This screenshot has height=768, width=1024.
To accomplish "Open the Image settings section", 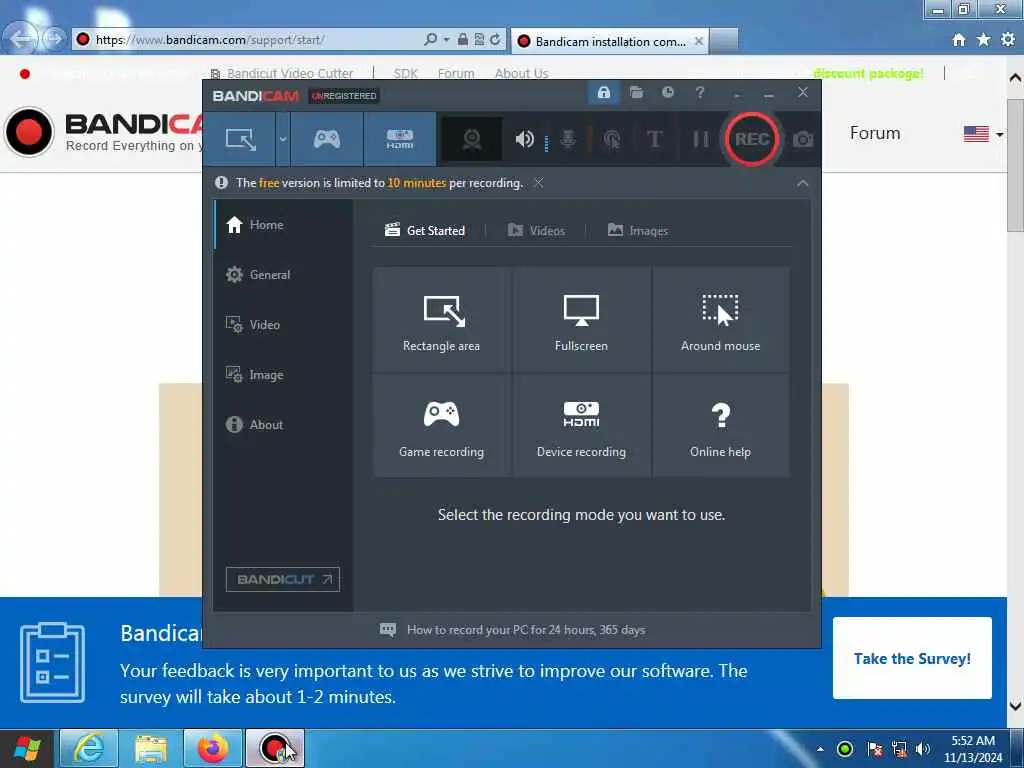I will click(x=282, y=375).
